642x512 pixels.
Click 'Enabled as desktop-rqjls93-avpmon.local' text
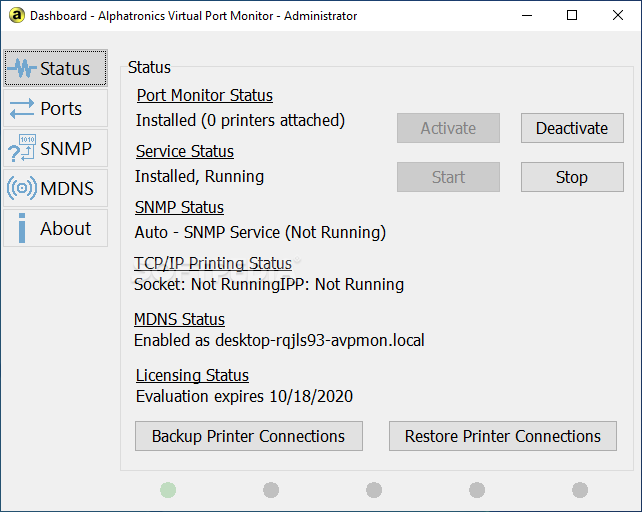pos(279,340)
